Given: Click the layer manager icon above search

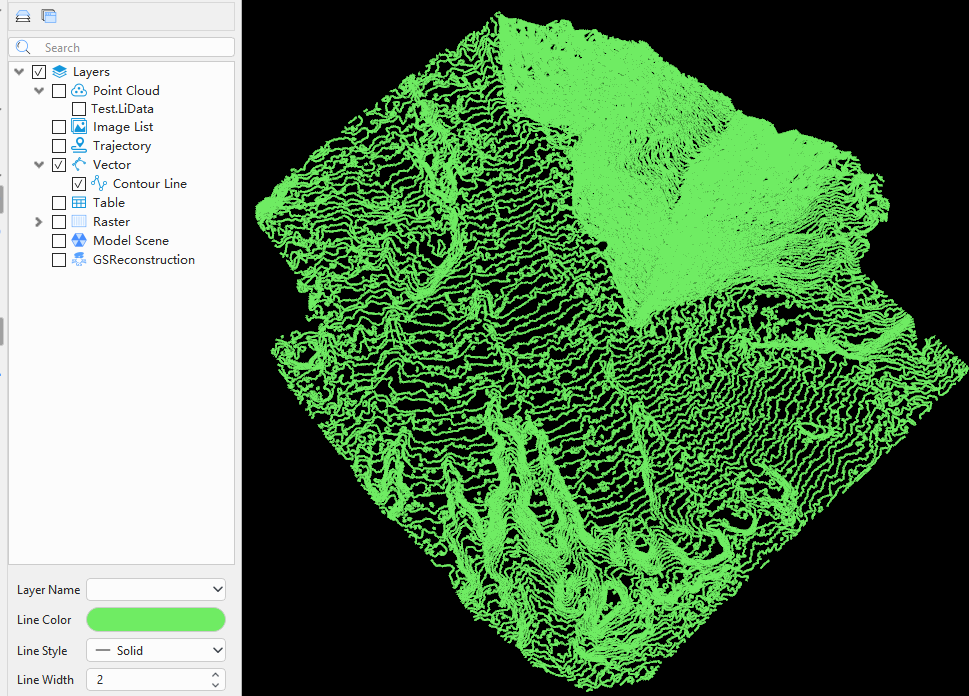Looking at the screenshot, I should 23,16.
